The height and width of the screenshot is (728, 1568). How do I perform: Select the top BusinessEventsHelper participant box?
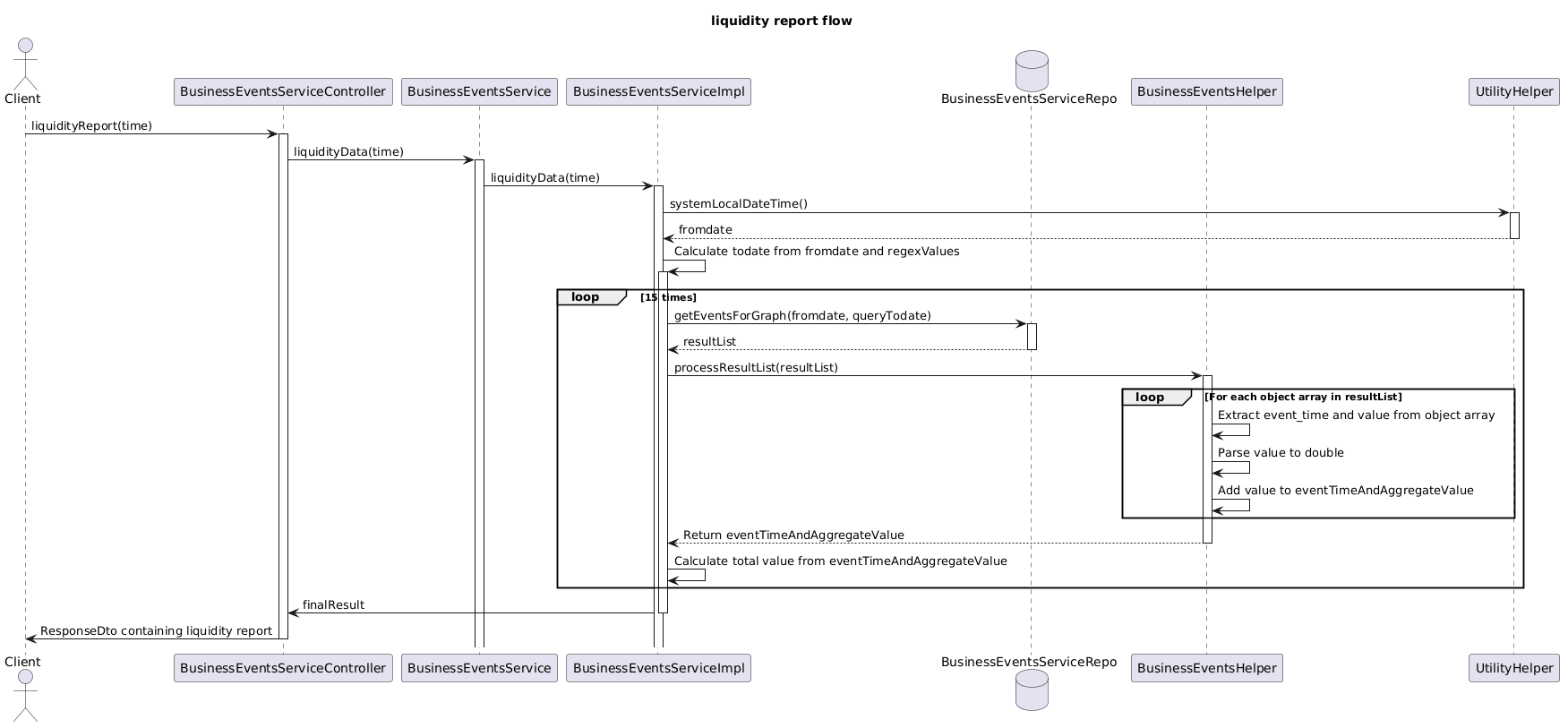coord(1207,91)
